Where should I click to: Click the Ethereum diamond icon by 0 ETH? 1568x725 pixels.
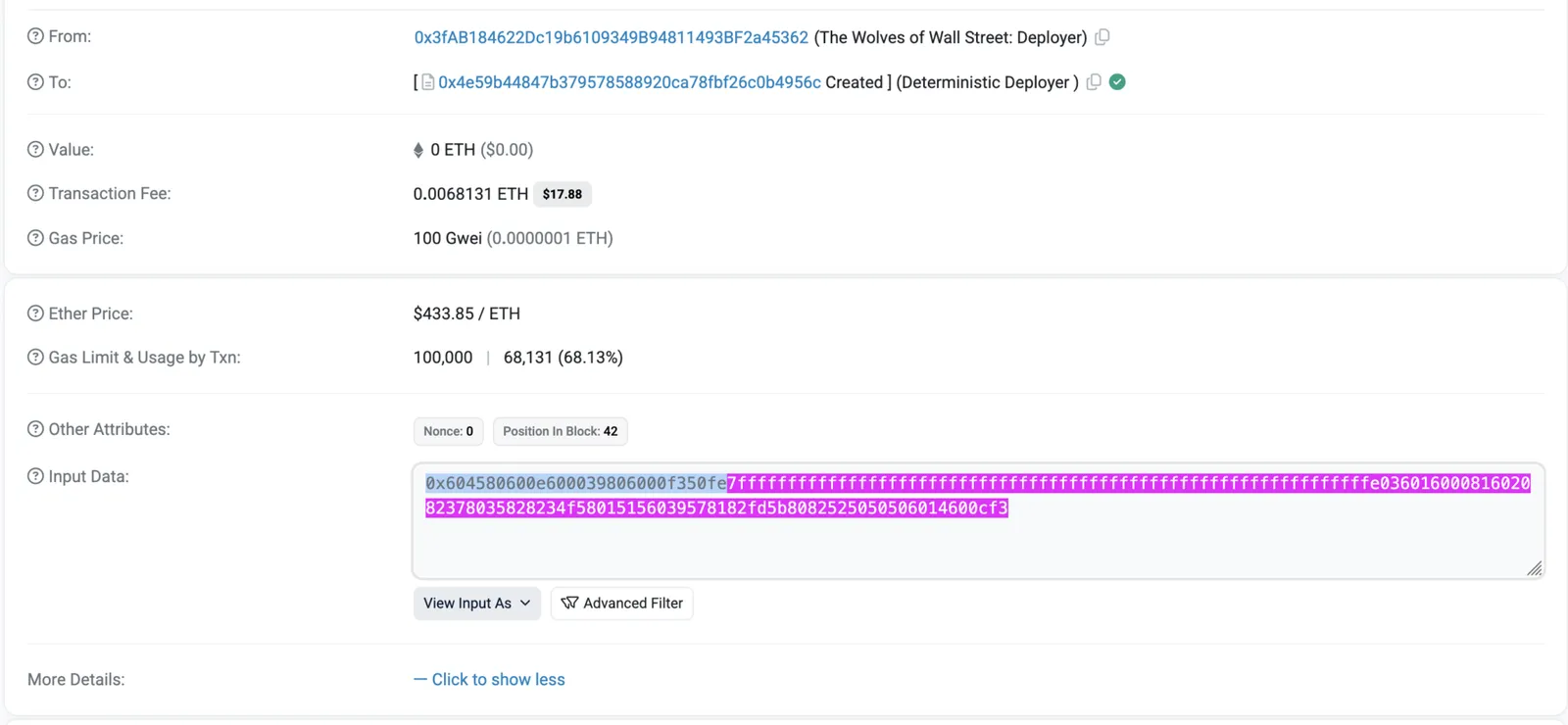click(x=418, y=150)
